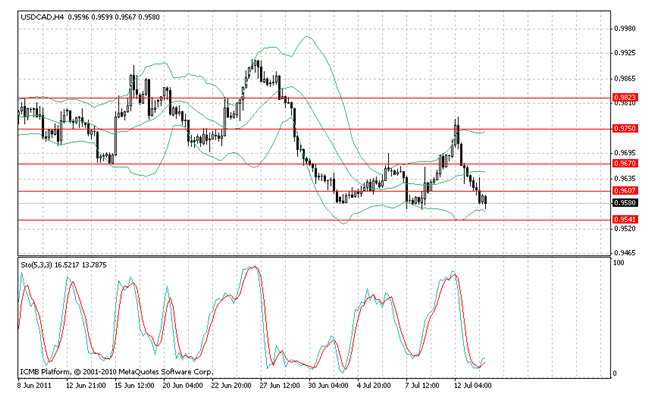
Task: Click the ICMB Platform MetaQuotes copyright text
Action: [x=117, y=372]
